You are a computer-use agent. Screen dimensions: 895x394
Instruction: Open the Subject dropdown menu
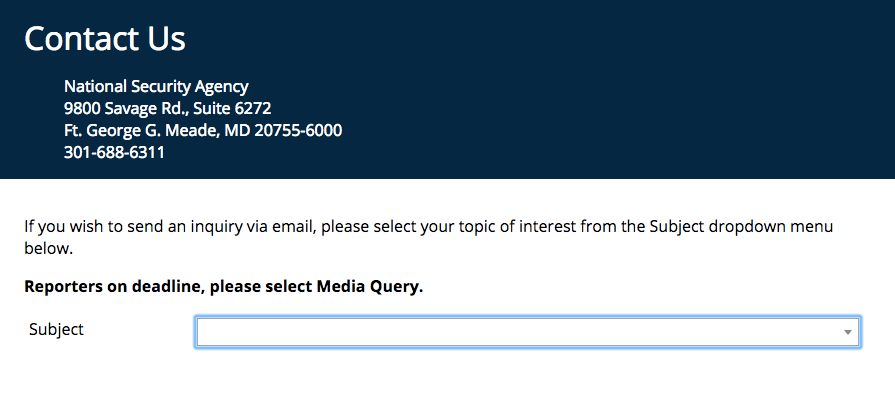coord(527,332)
